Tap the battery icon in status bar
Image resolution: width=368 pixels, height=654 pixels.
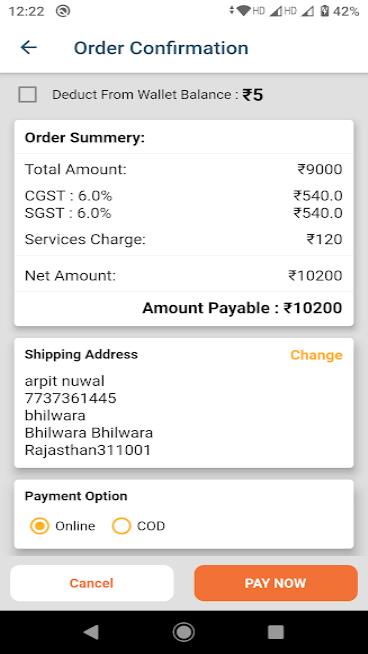(x=325, y=11)
